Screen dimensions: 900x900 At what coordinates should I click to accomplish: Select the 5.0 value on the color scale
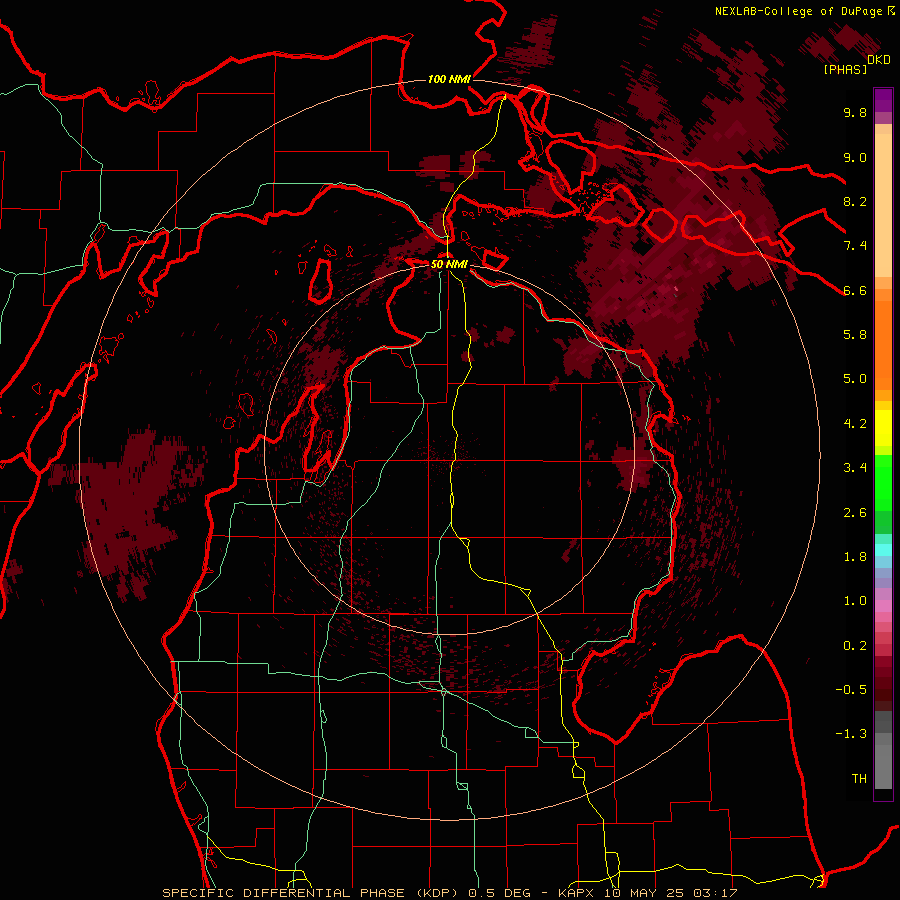855,379
